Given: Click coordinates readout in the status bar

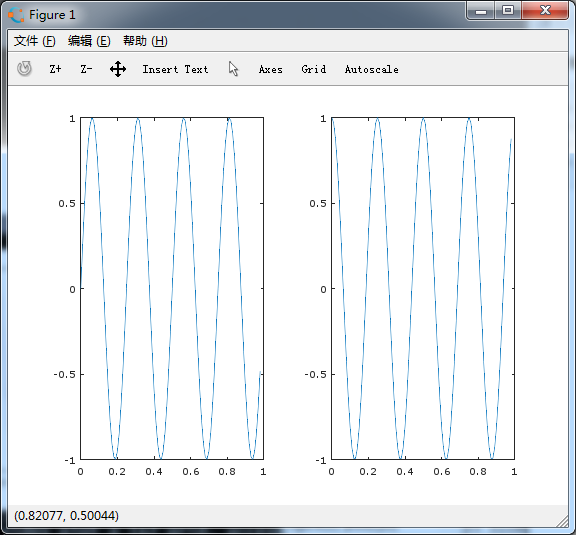Looking at the screenshot, I should click(x=66, y=516).
